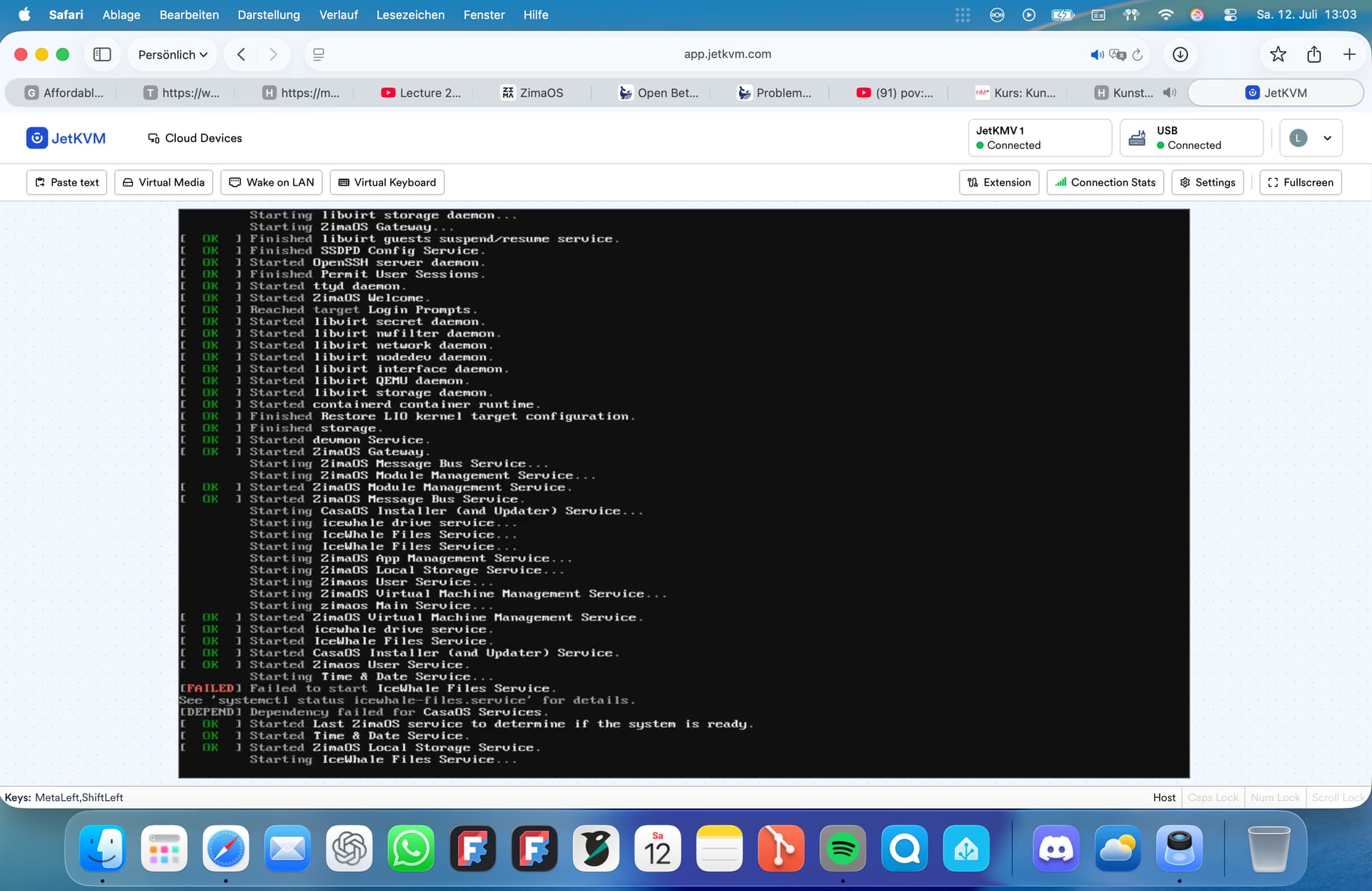The width and height of the screenshot is (1372, 891).
Task: Click the app.jetkvm.com address bar
Action: coord(727,54)
